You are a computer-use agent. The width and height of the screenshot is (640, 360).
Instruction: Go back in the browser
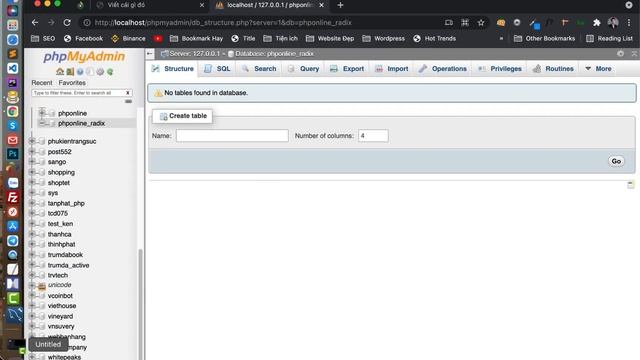point(35,22)
